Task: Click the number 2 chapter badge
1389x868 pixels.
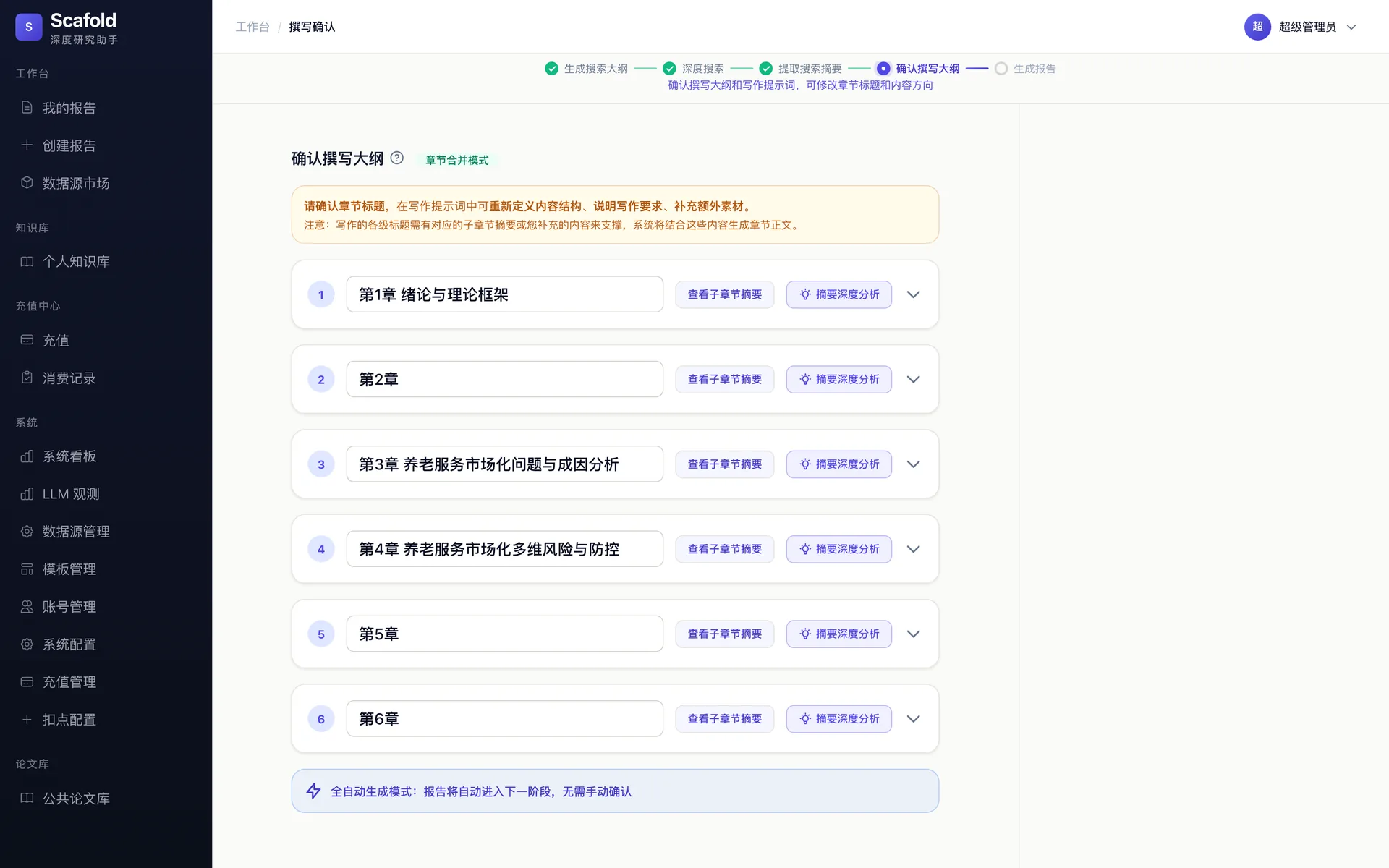Action: [321, 379]
